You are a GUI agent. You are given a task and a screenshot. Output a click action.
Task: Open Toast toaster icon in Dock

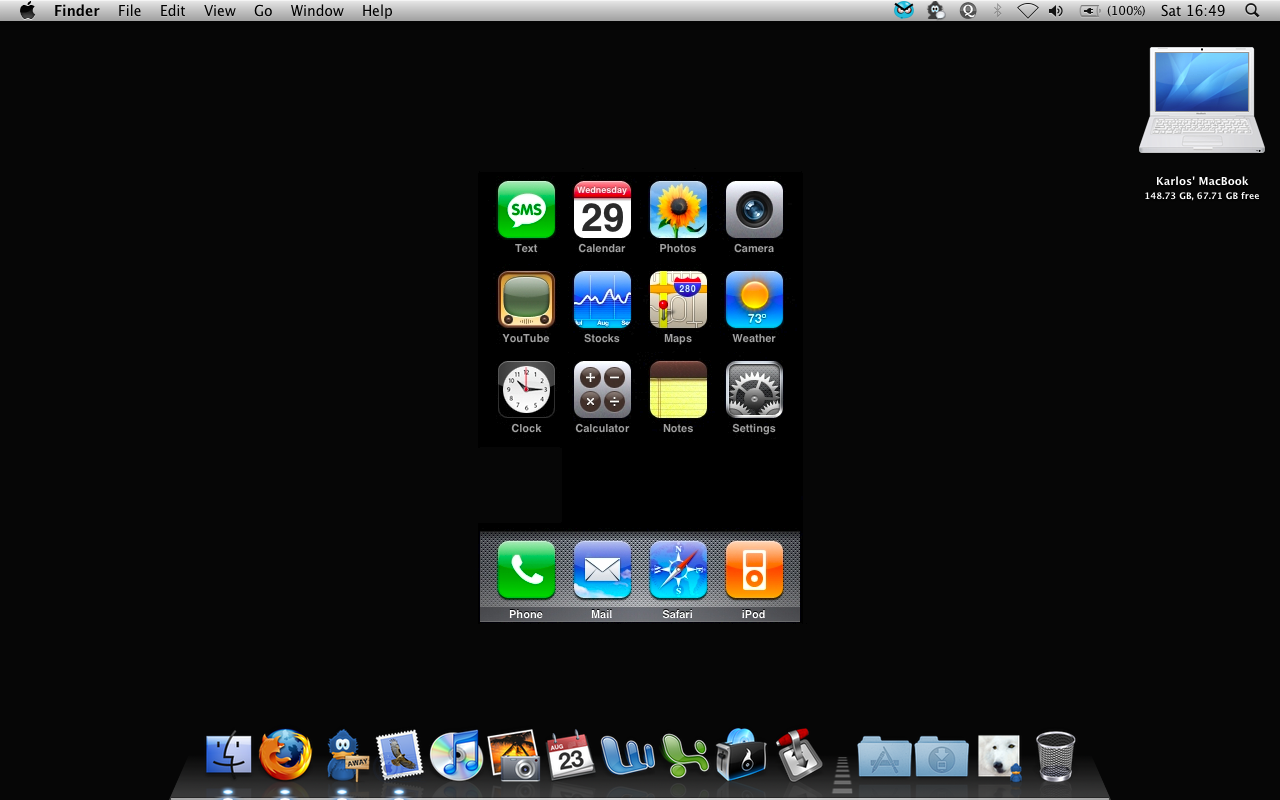coord(741,755)
